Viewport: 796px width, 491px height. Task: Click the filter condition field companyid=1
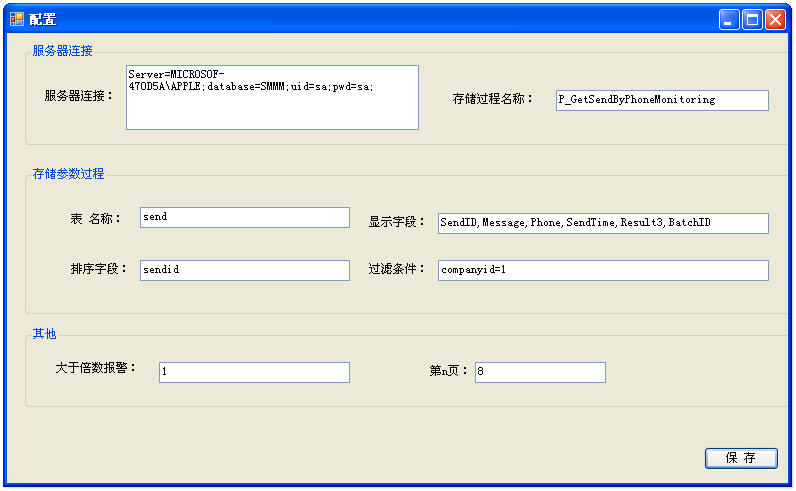click(x=603, y=270)
